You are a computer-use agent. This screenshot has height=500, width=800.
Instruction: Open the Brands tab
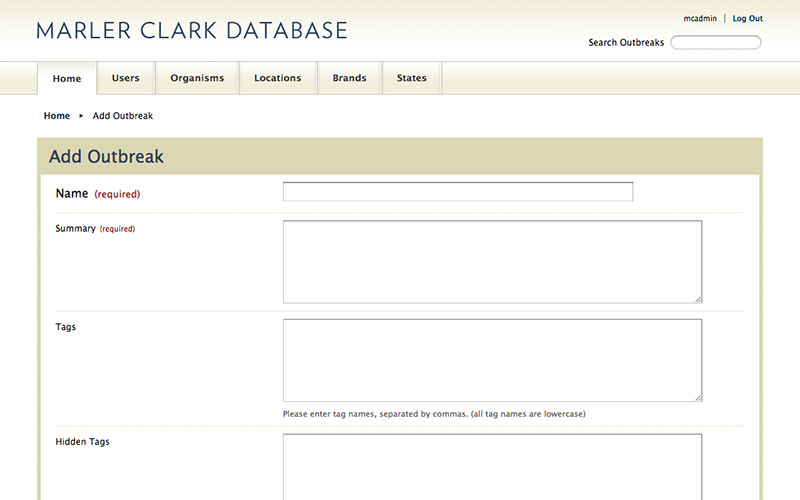pyautogui.click(x=349, y=78)
